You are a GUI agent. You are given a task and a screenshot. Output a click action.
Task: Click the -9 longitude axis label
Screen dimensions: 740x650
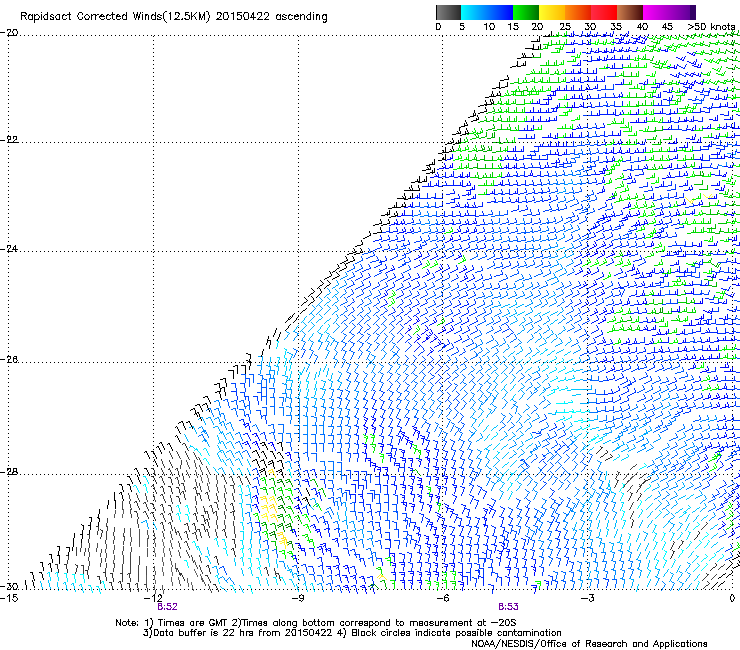pos(297,598)
